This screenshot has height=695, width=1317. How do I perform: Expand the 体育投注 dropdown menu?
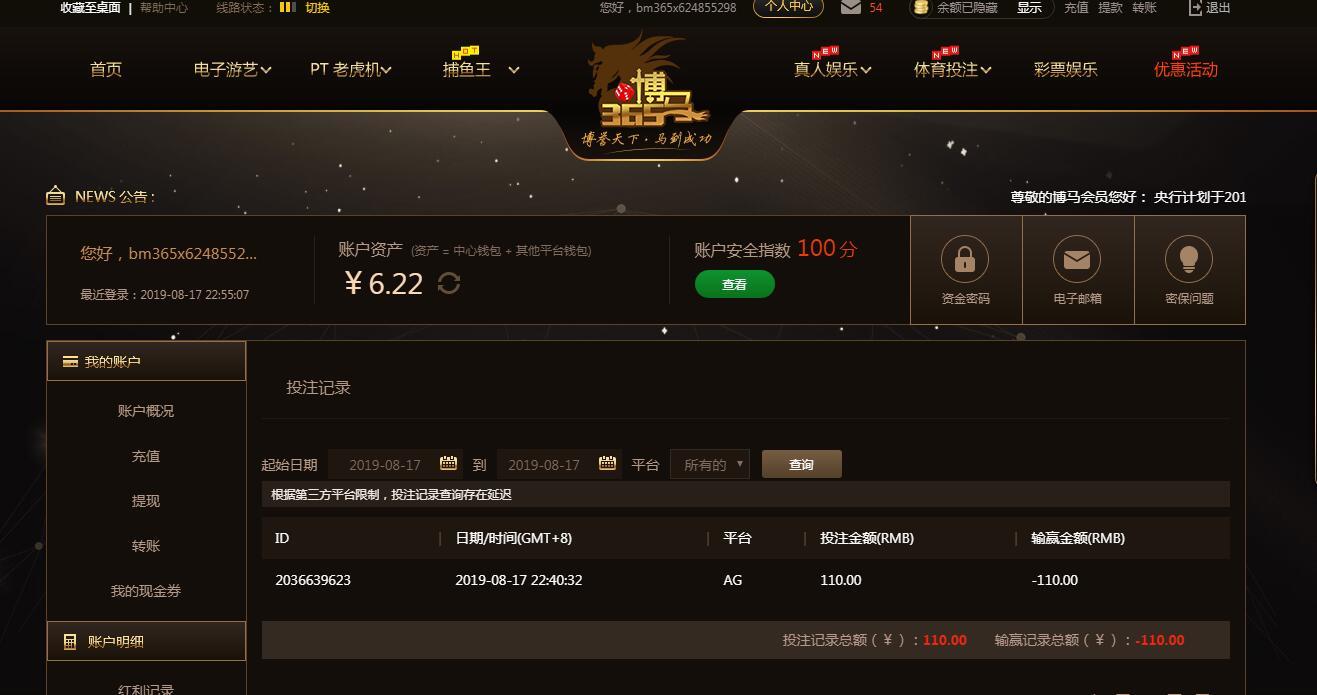[x=952, y=69]
